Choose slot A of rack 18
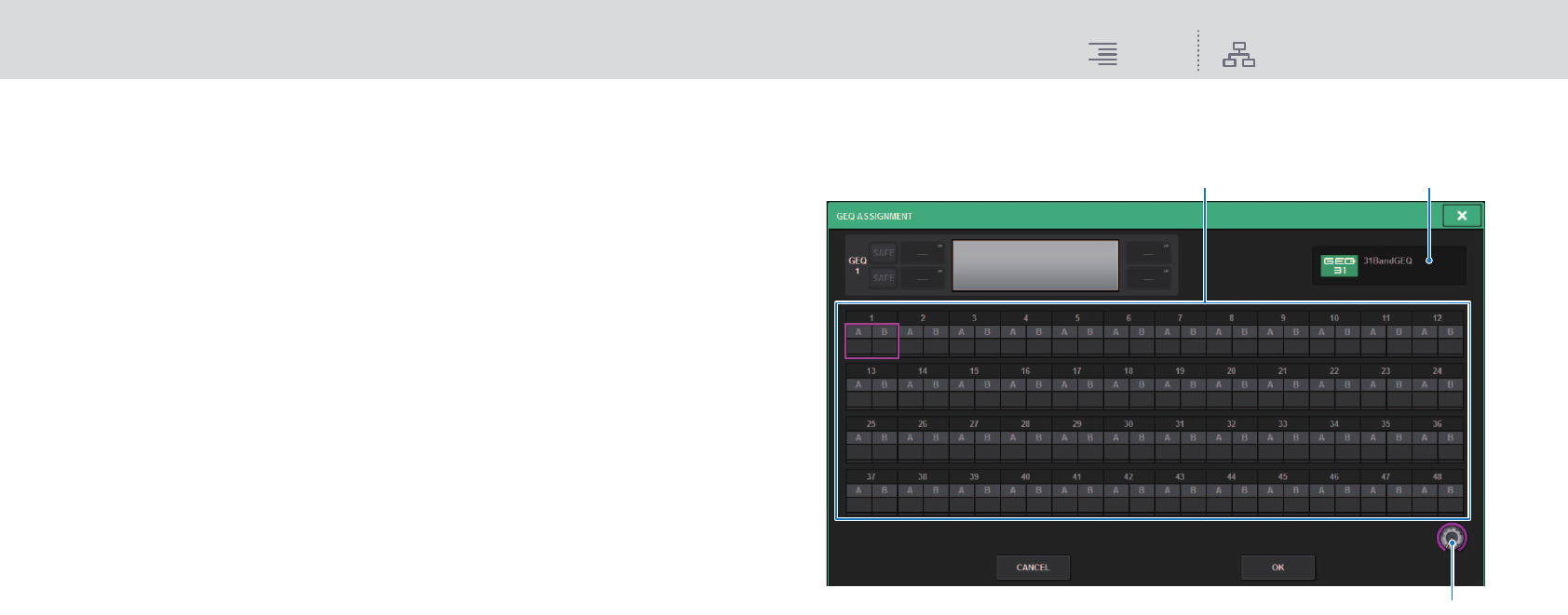The image size is (1568, 615). (1115, 394)
